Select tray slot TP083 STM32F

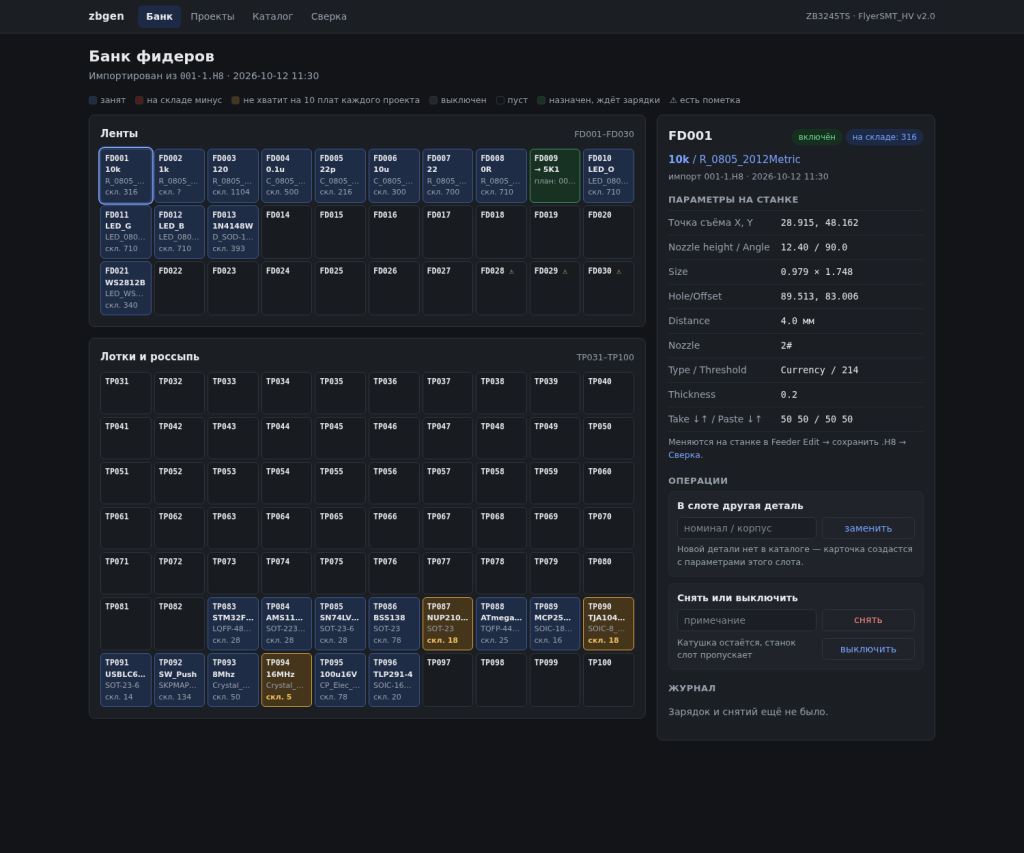[x=233, y=624]
